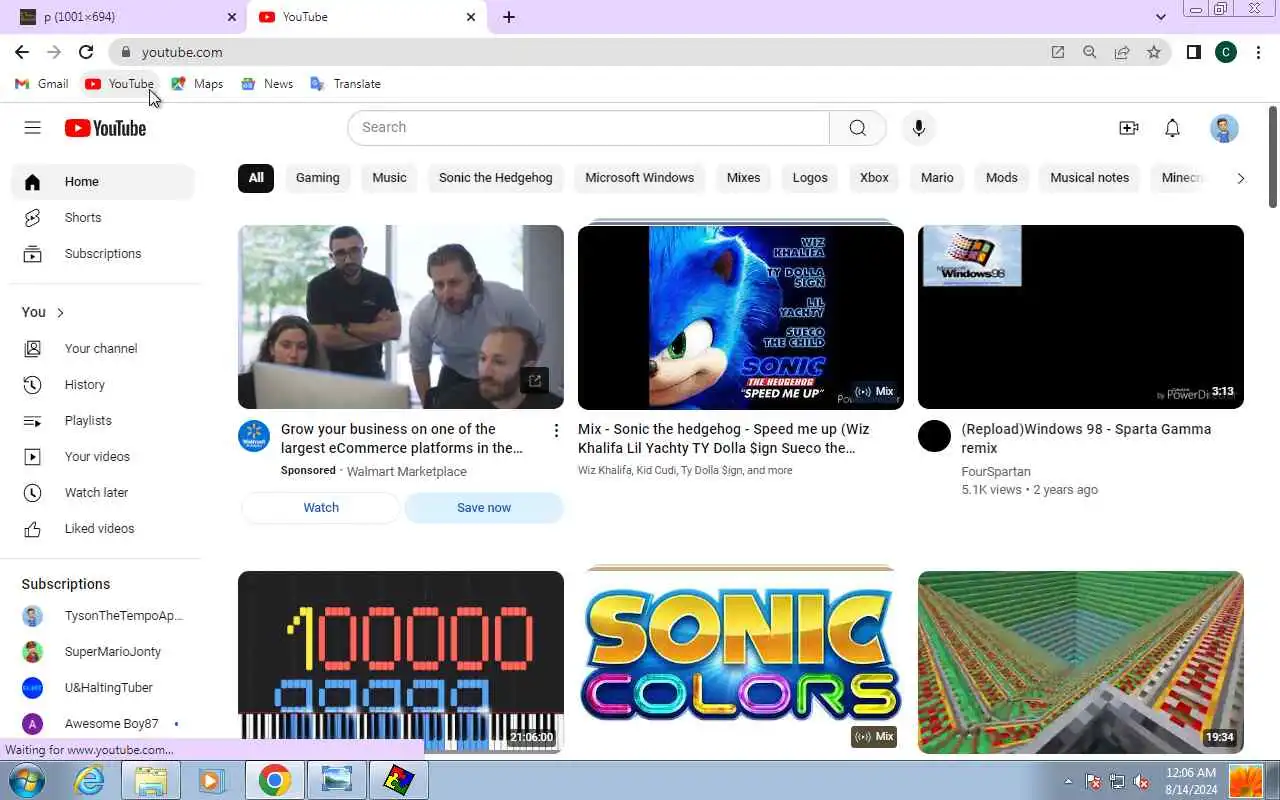Click the search magnifier button

point(858,128)
